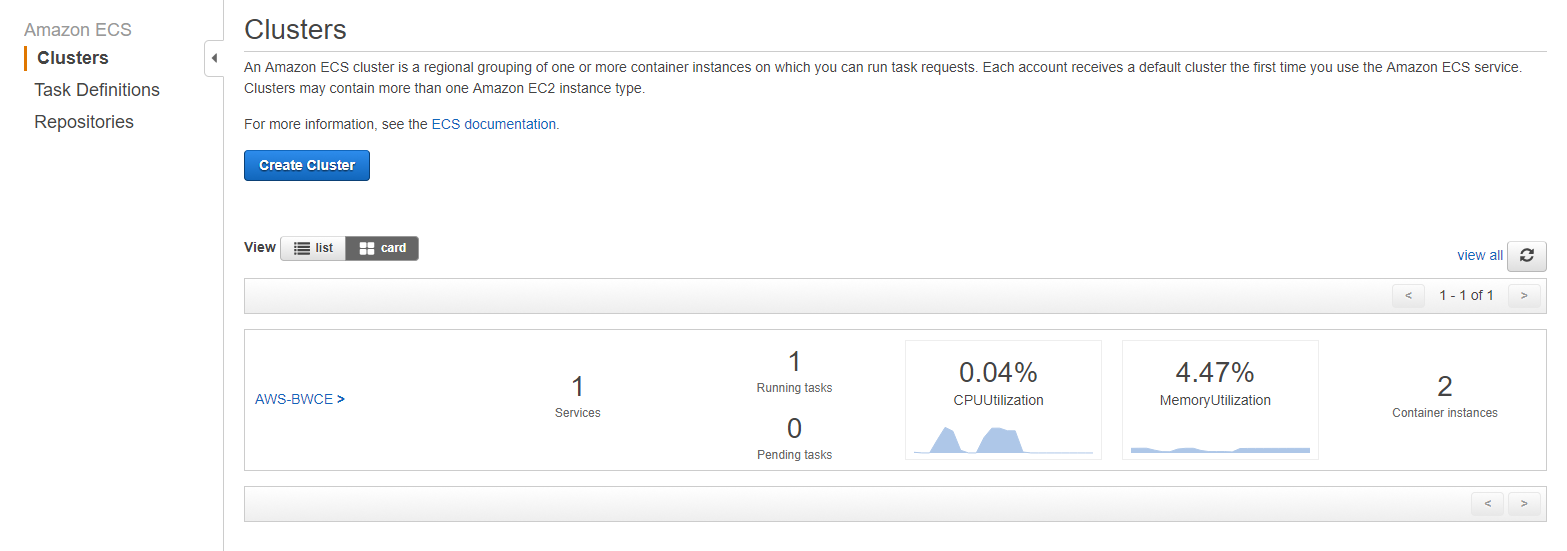Collapse the left navigation sidebar arrow
The height and width of the screenshot is (551, 1567).
tap(213, 58)
